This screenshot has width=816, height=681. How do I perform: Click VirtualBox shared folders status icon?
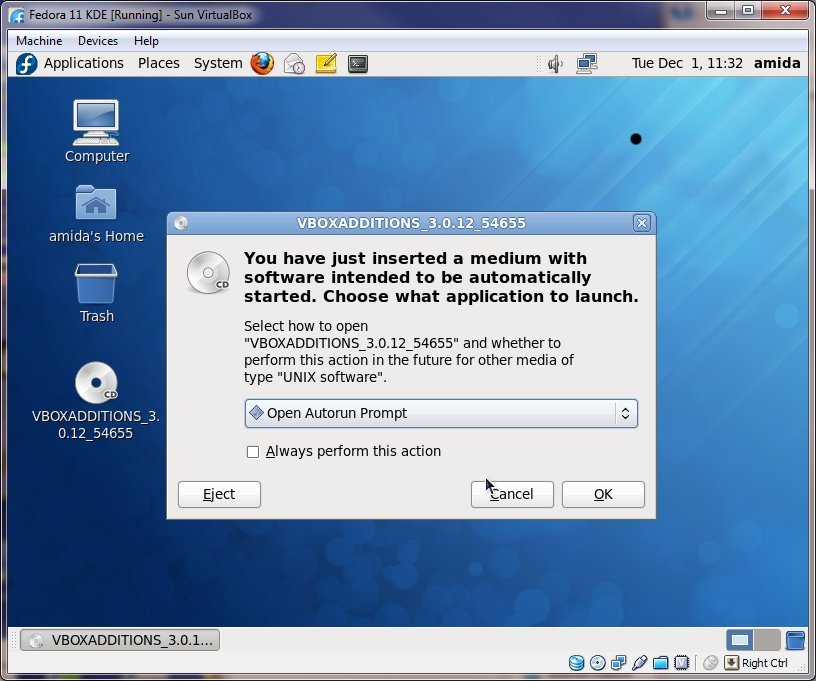pyautogui.click(x=660, y=663)
